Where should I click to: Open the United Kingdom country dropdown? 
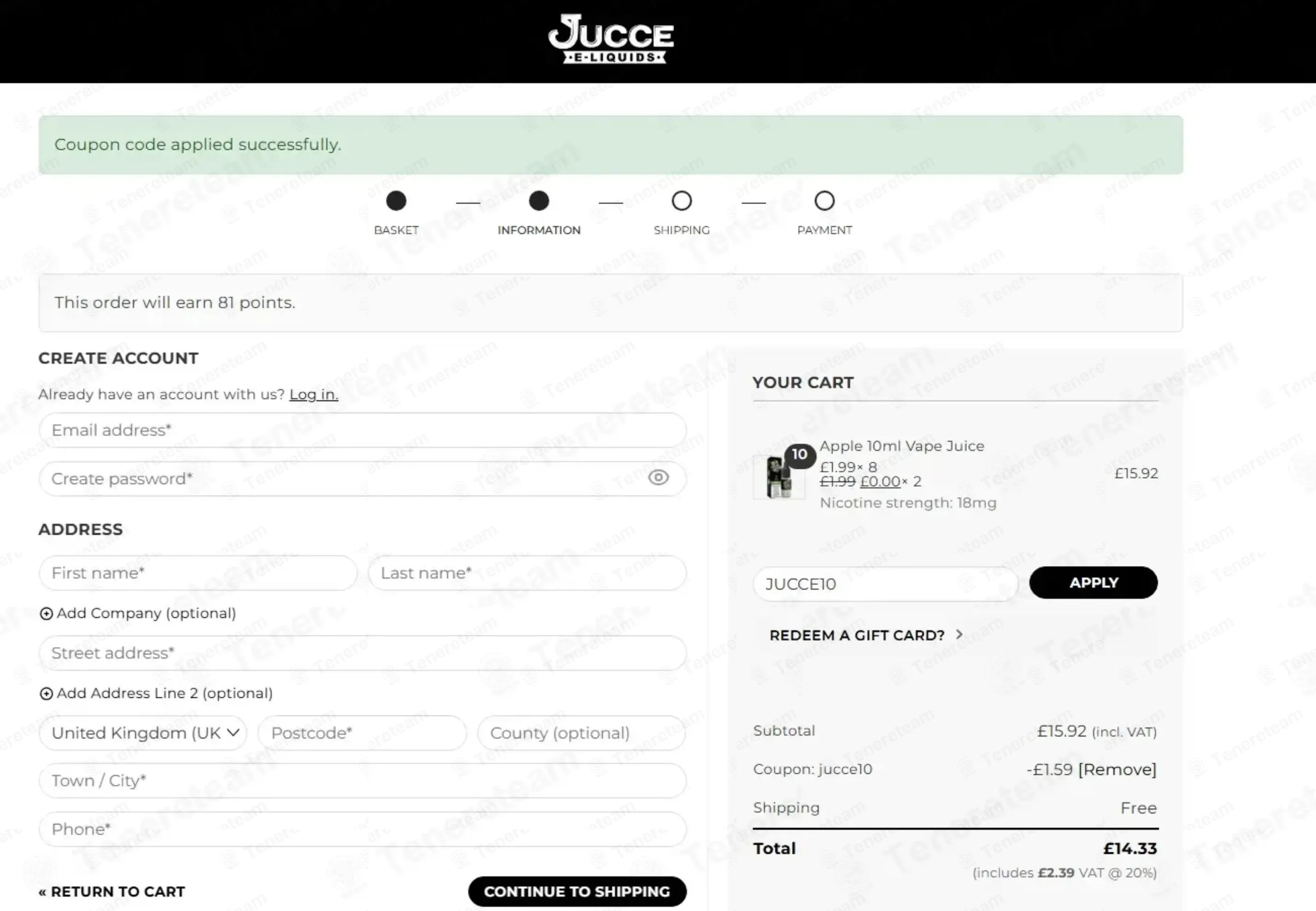point(143,733)
